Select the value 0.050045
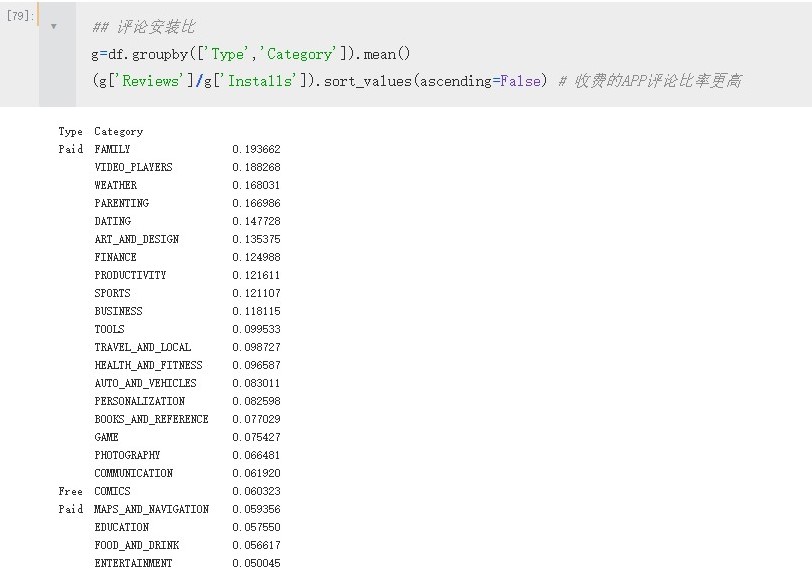This screenshot has height=573, width=812. 256,563
